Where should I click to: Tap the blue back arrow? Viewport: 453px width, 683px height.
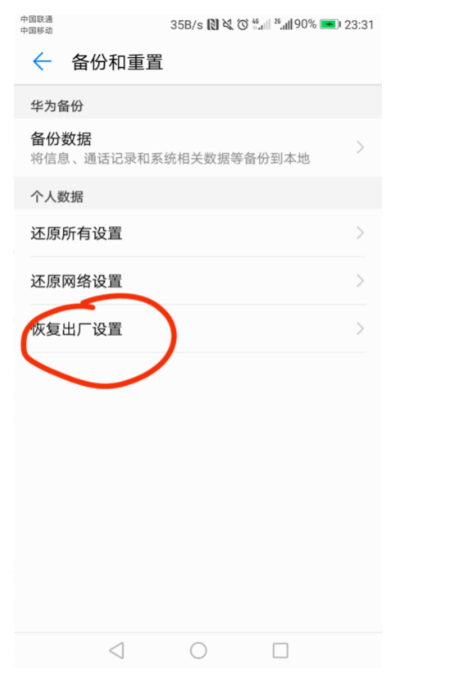point(42,61)
